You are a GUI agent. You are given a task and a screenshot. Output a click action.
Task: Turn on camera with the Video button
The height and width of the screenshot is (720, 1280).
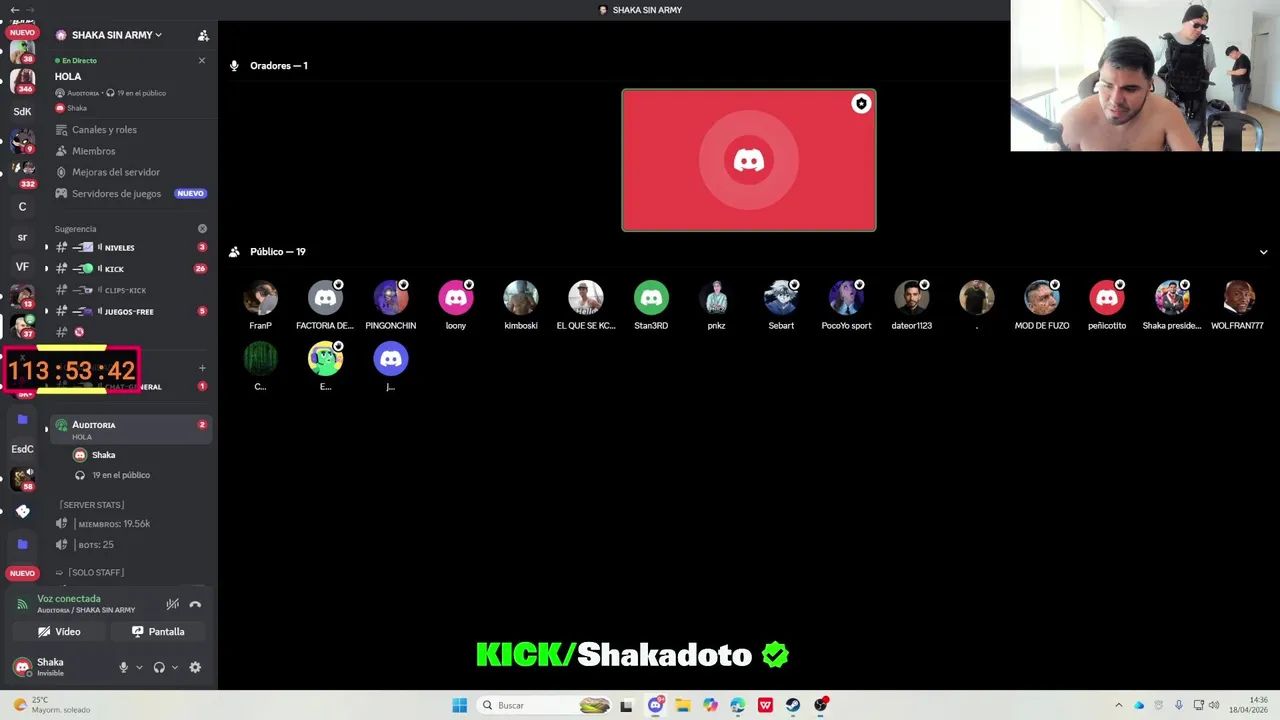point(59,632)
